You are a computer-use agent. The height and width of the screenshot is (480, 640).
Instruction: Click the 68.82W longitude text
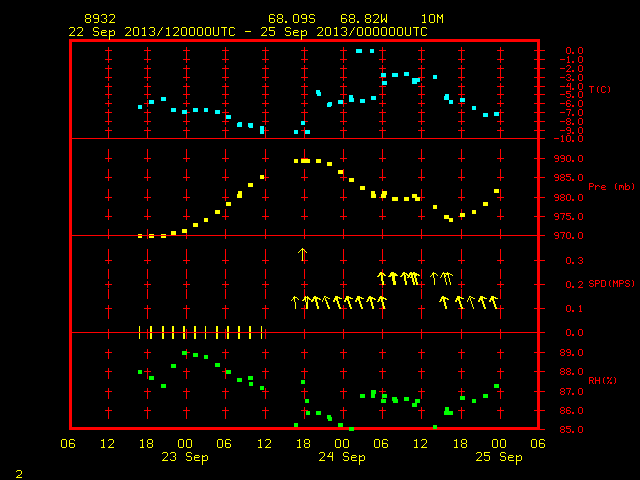pyautogui.click(x=364, y=19)
